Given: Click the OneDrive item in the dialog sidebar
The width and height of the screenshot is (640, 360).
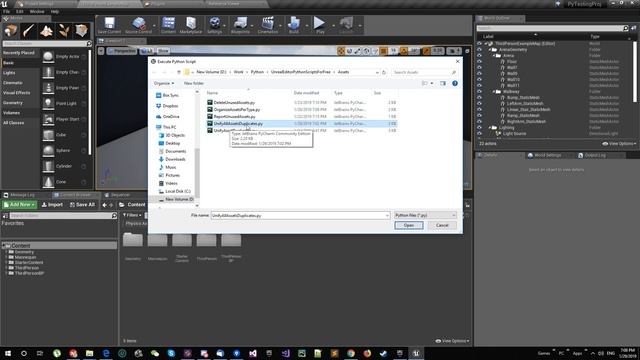Looking at the screenshot, I should tap(167, 116).
